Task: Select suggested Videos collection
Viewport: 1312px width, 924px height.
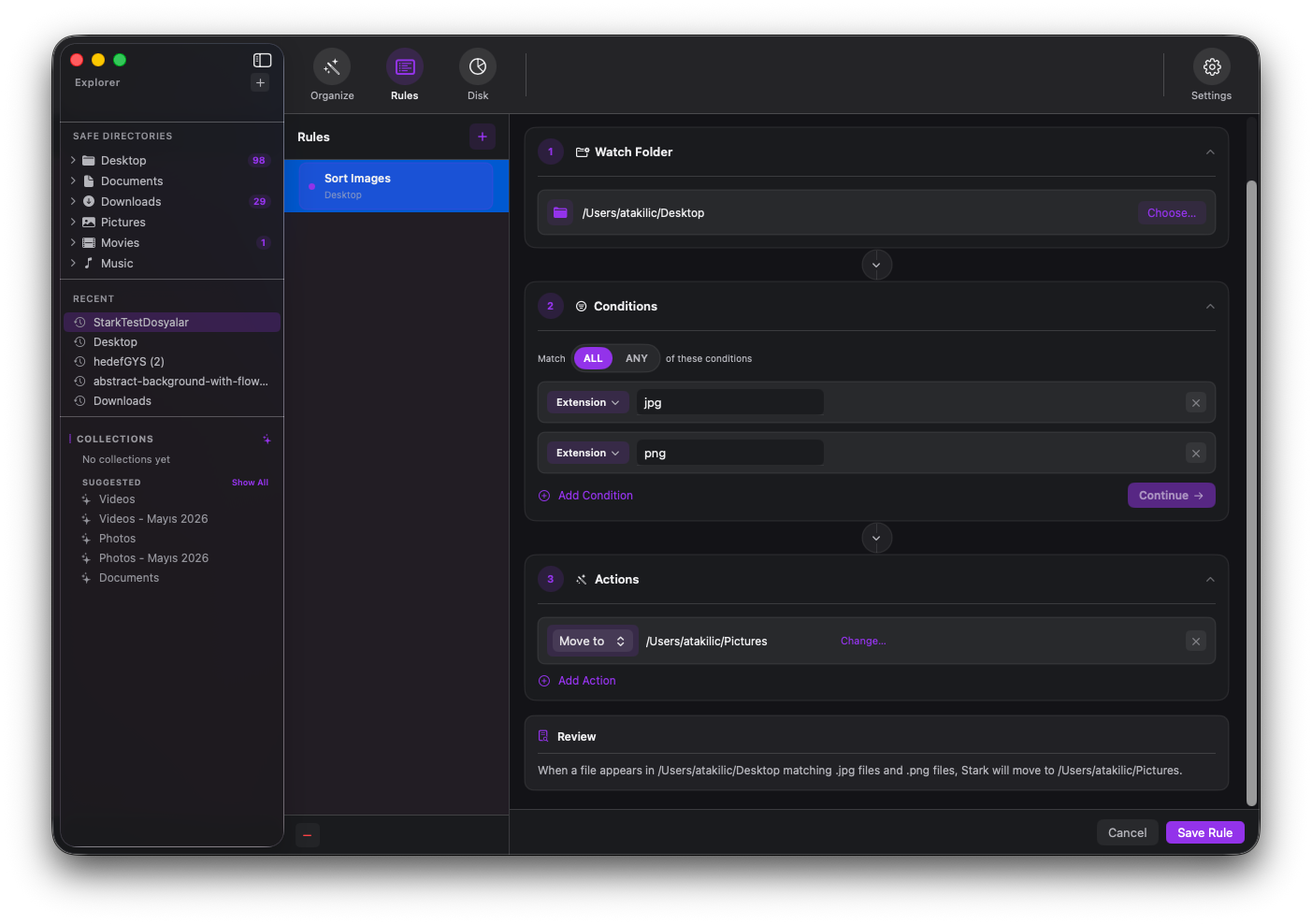Action: 117,499
